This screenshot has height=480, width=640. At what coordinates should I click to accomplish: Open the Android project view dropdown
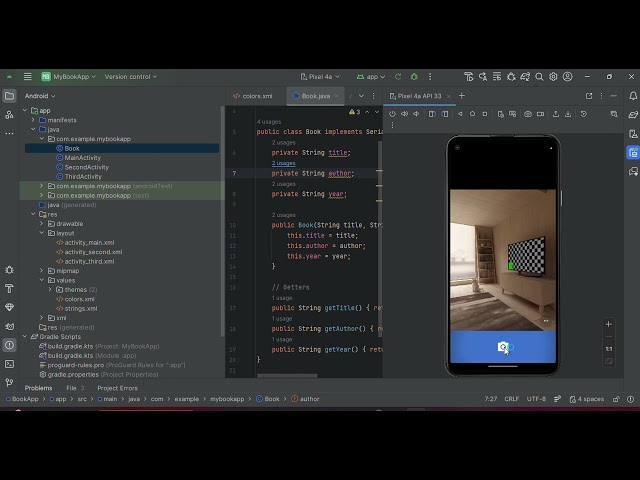40,96
